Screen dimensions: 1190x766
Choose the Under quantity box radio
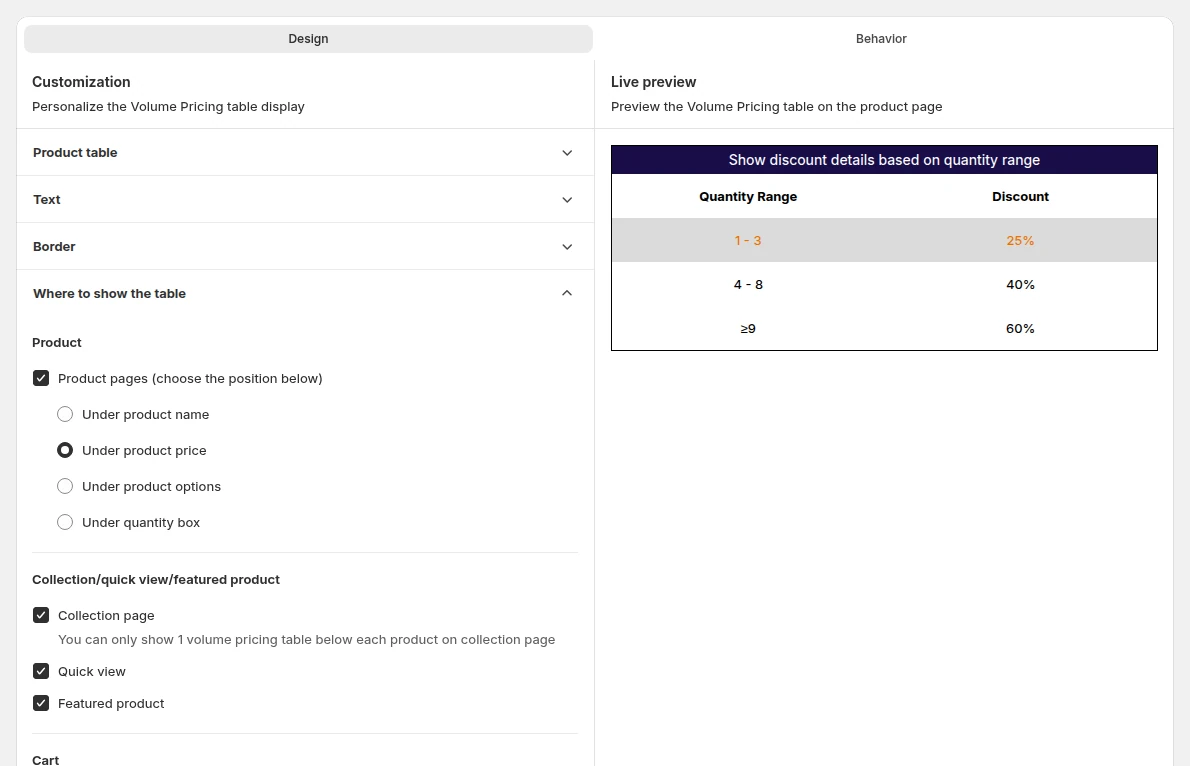[65, 522]
